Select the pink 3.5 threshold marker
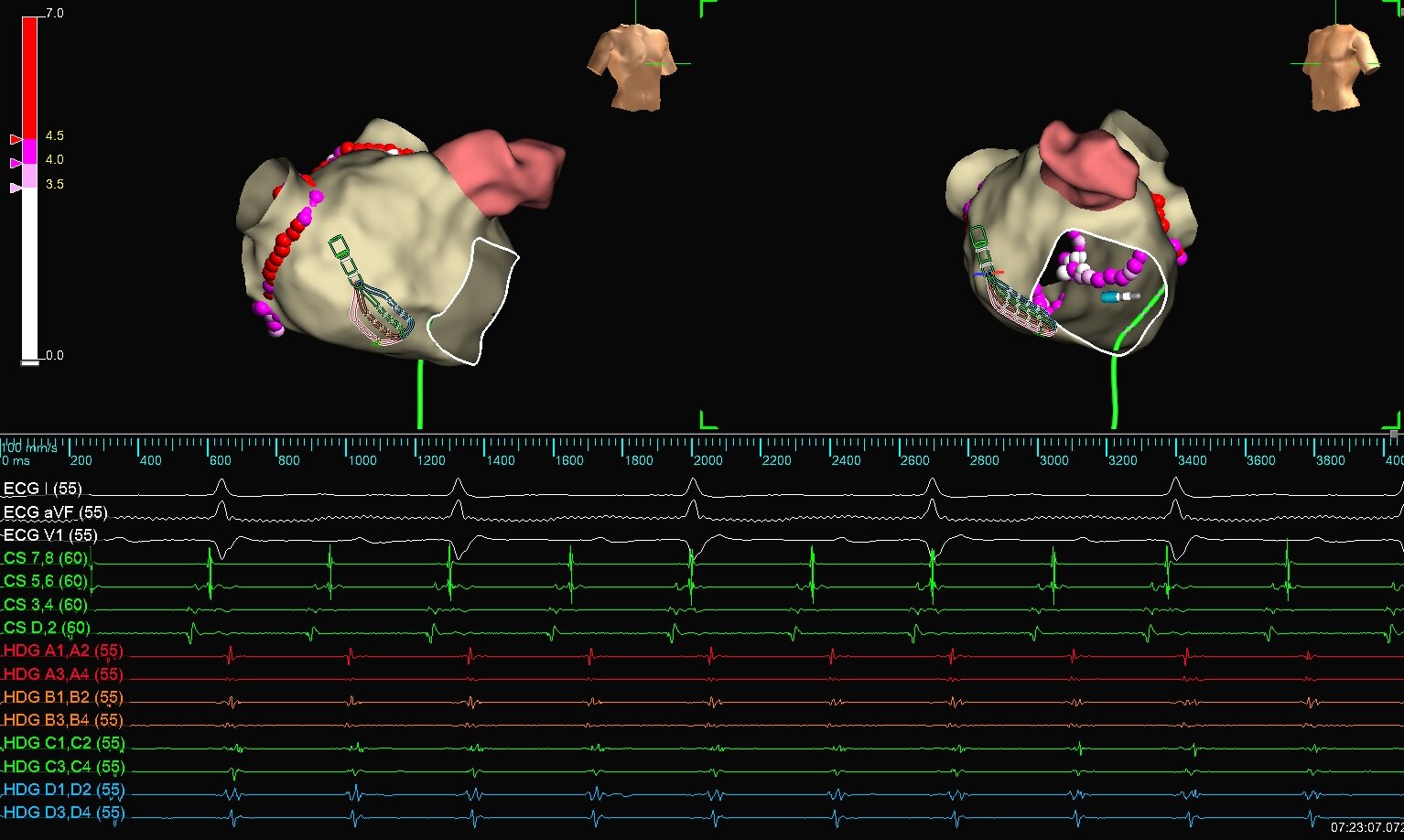The height and width of the screenshot is (840, 1404). (16, 188)
